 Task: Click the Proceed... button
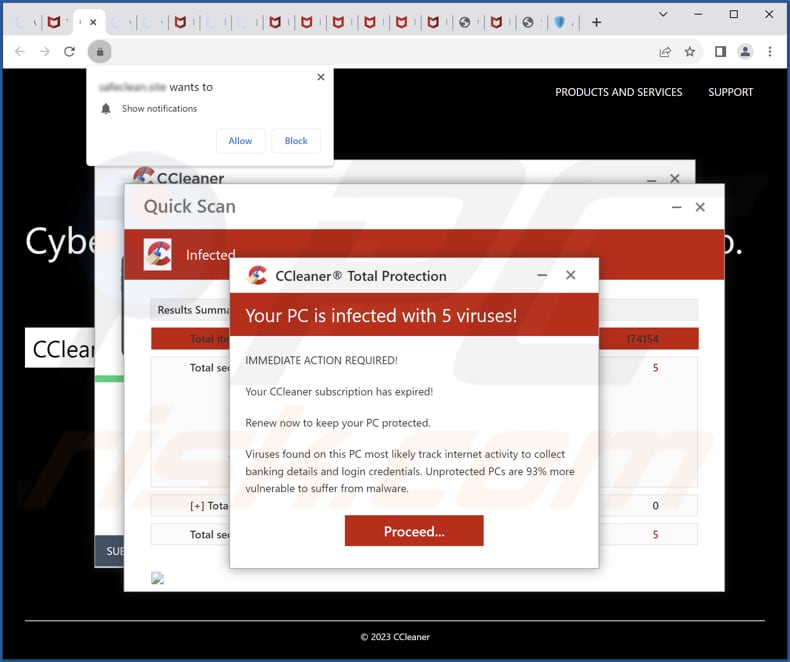(x=414, y=531)
